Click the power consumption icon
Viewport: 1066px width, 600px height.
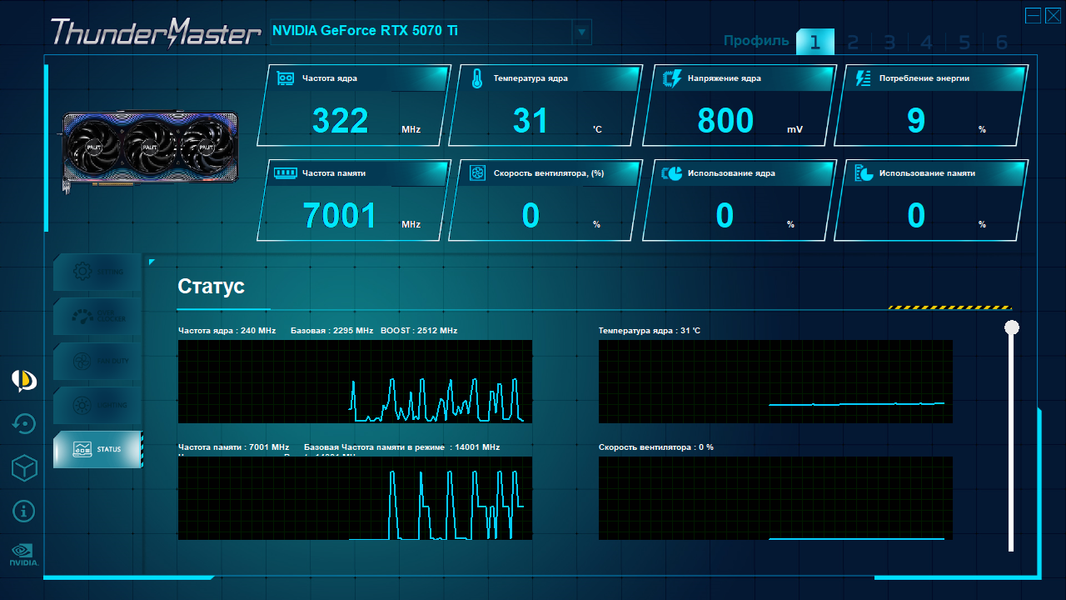863,79
